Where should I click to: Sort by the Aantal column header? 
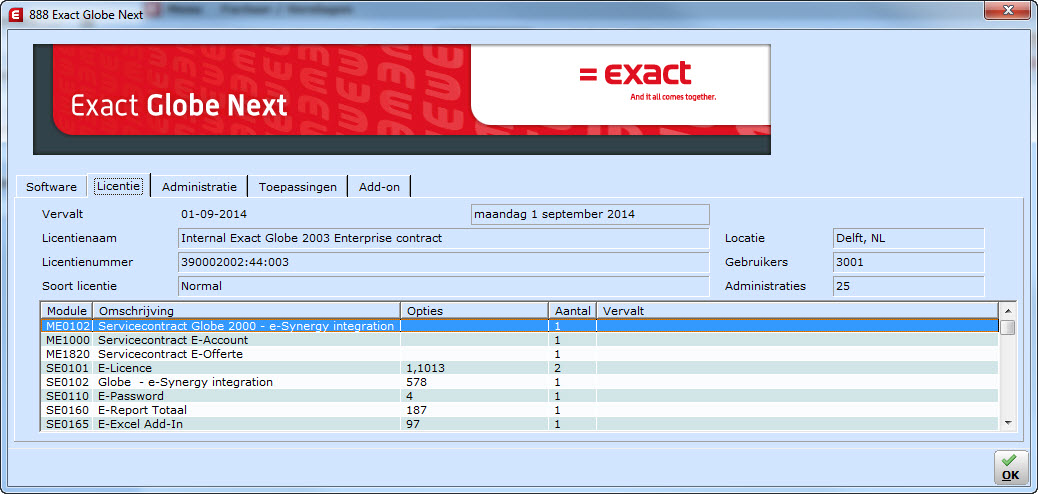[573, 311]
